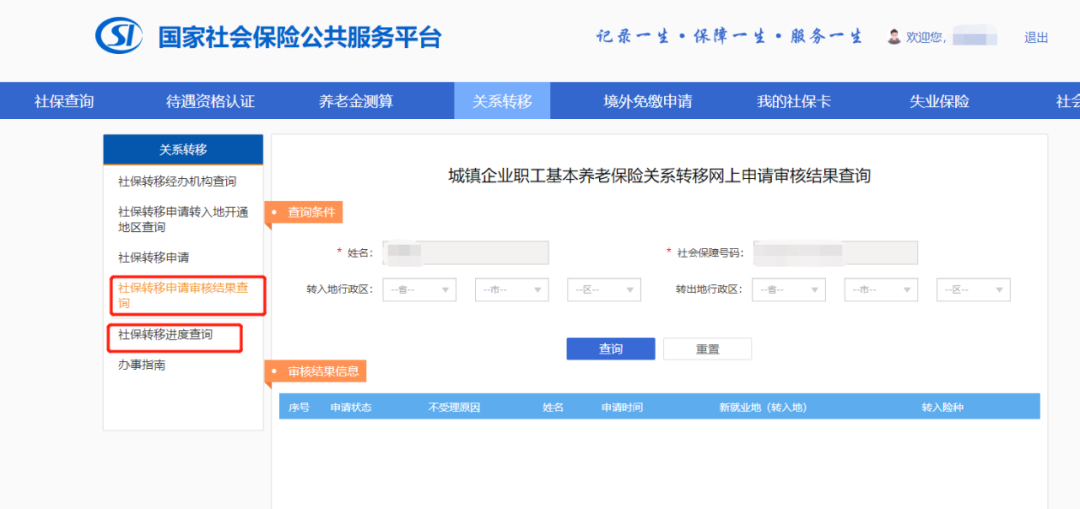Open the 转入地行政区 district dropdown

coord(604,290)
